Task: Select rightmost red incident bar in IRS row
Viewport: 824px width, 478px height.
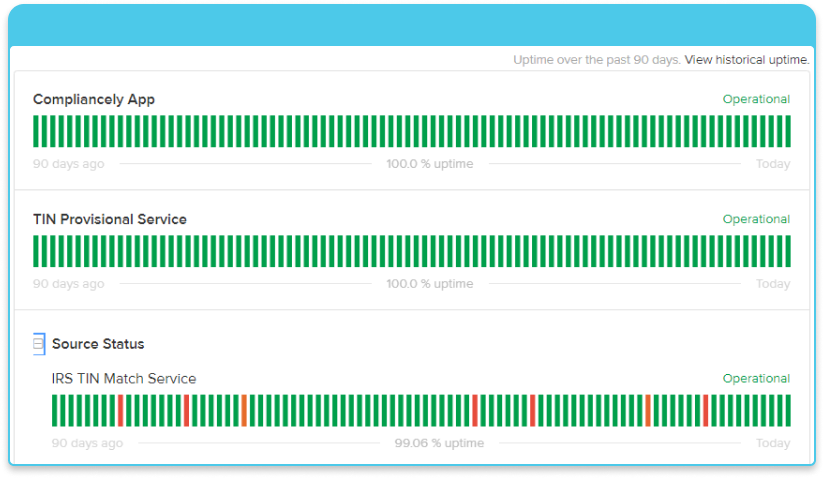Action: tap(706, 410)
